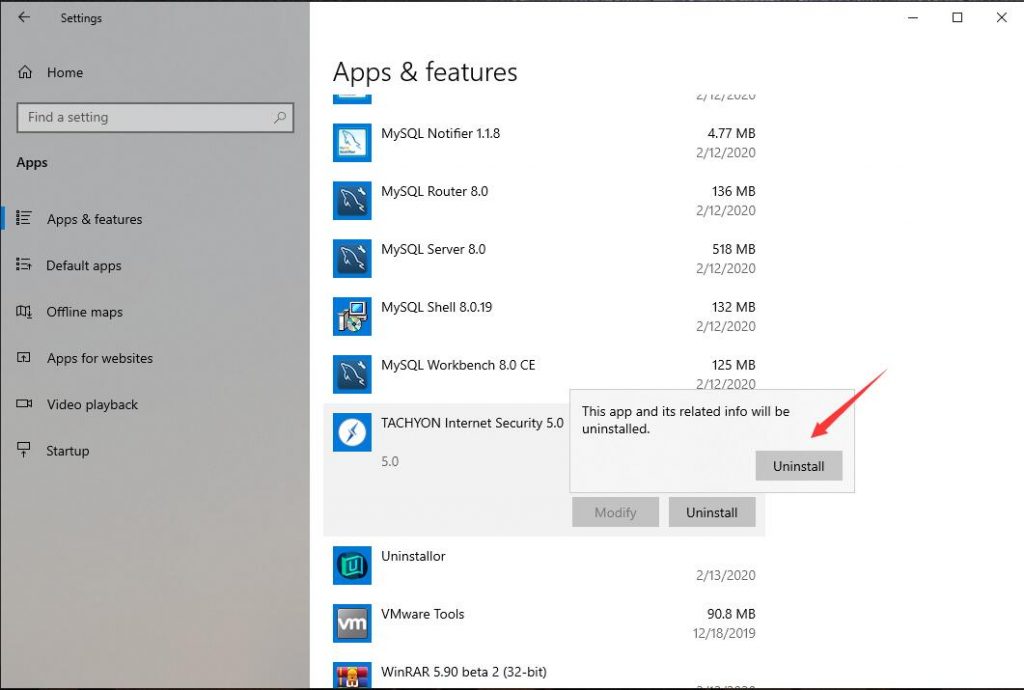
Task: Open Default apps settings
Action: (x=84, y=266)
